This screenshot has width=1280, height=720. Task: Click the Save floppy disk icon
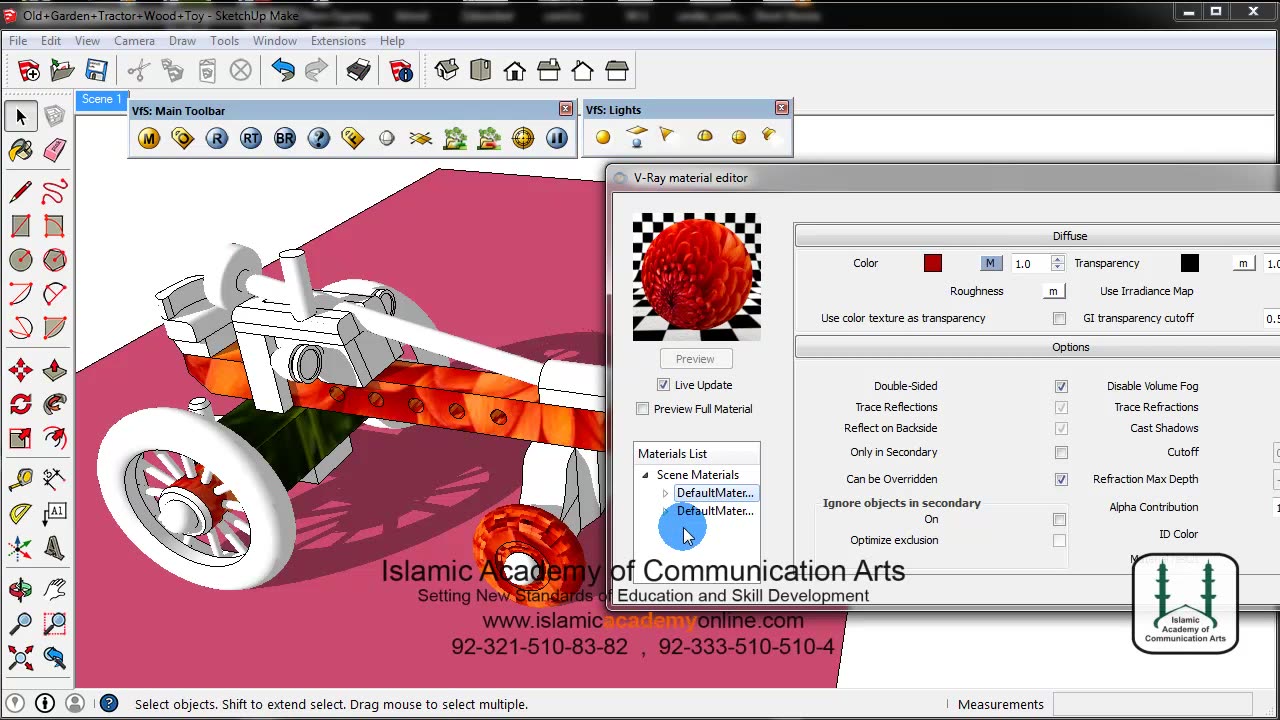point(97,70)
